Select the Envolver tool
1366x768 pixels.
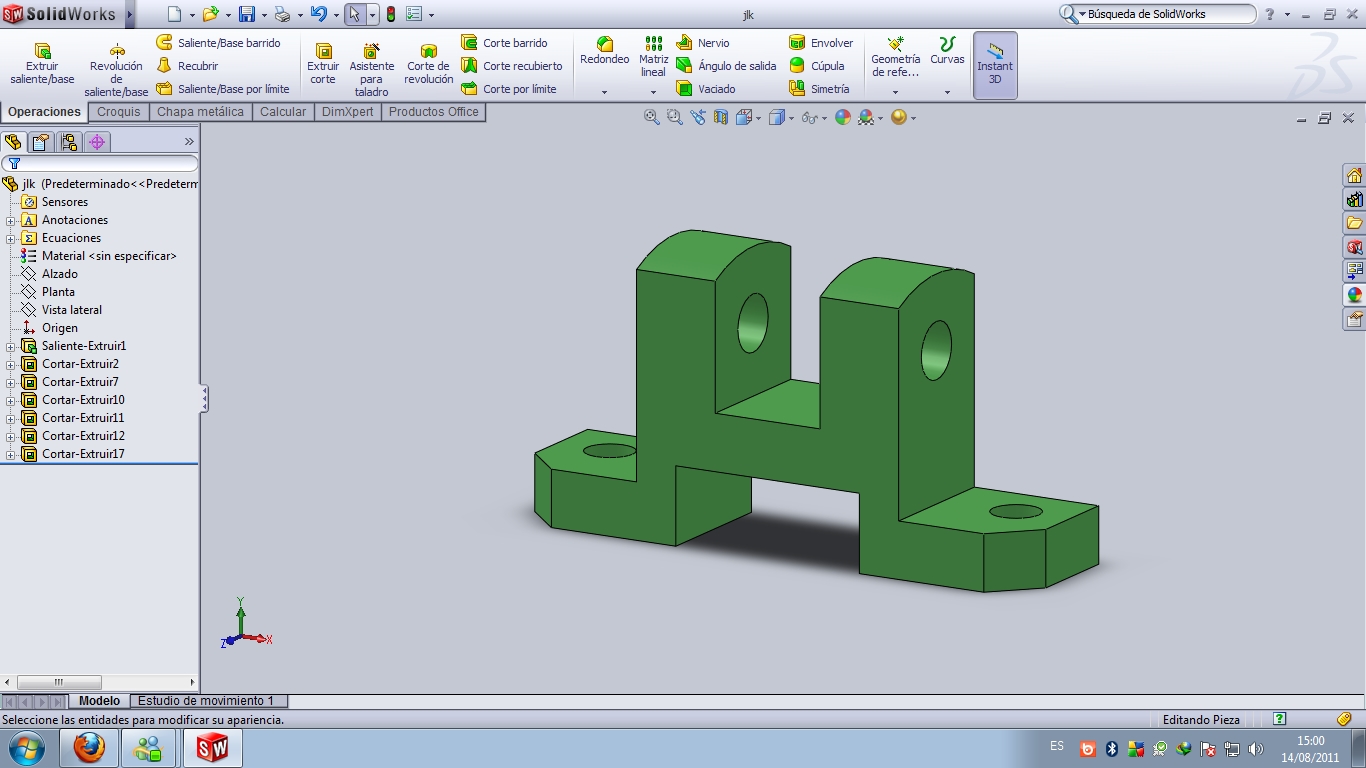click(821, 43)
